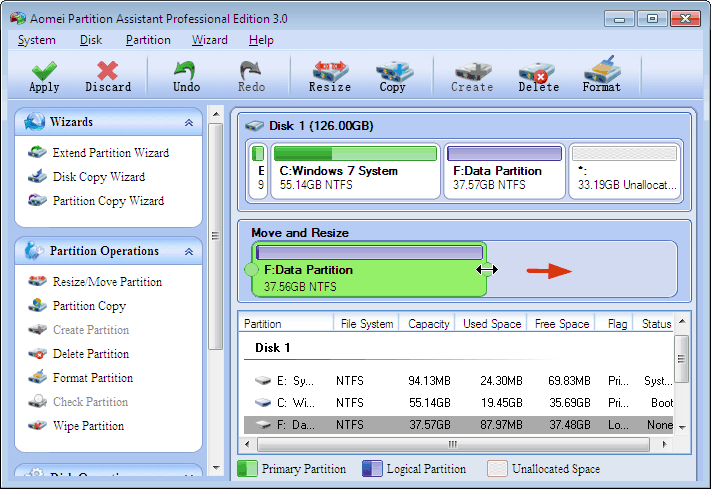
Task: Open the Help menu
Action: pos(261,40)
